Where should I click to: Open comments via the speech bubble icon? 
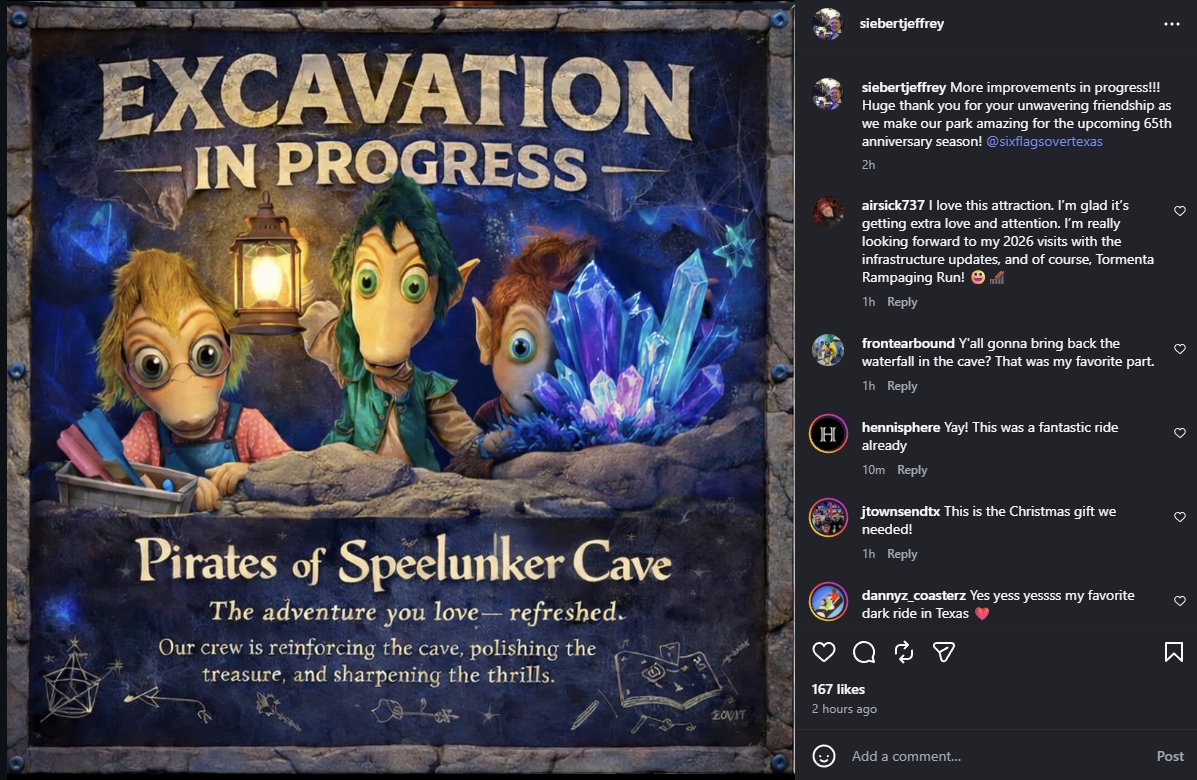coord(864,652)
